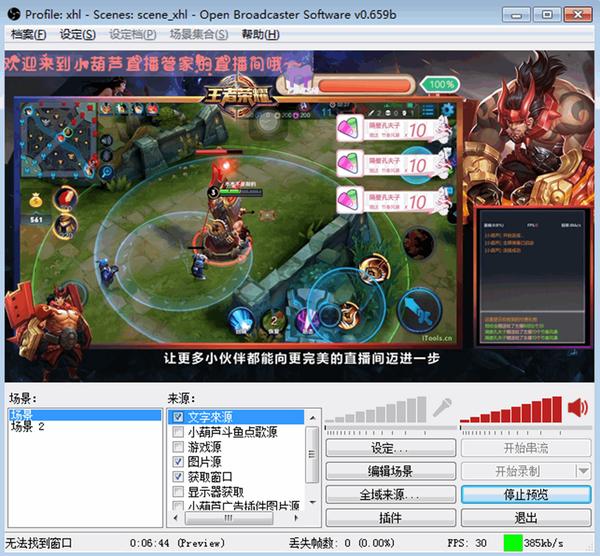Click the 开始录制 button

click(518, 471)
